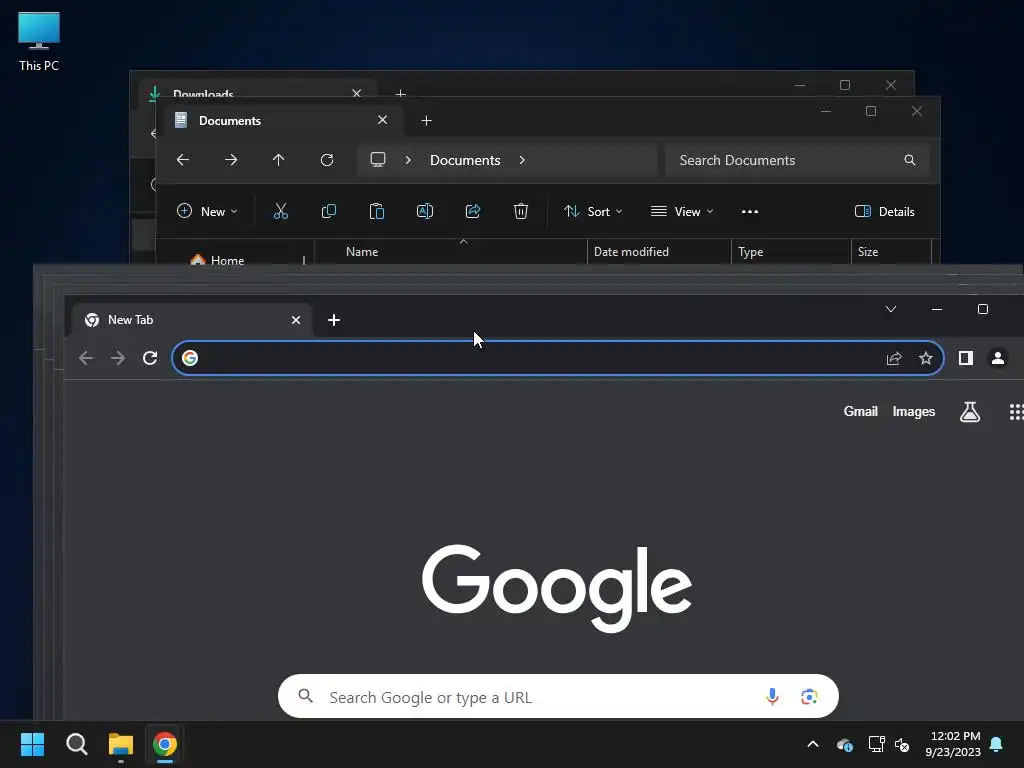This screenshot has width=1024, height=768.
Task: Click the Chrome taskbar icon
Action: (x=165, y=744)
